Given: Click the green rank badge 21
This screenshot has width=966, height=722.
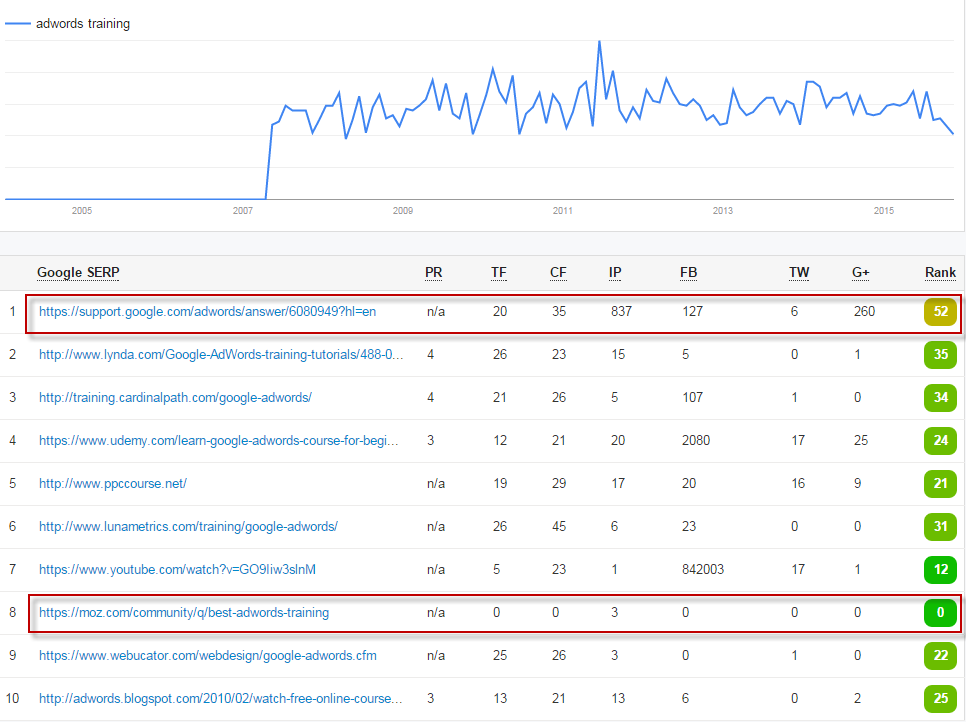Looking at the screenshot, I should [940, 484].
